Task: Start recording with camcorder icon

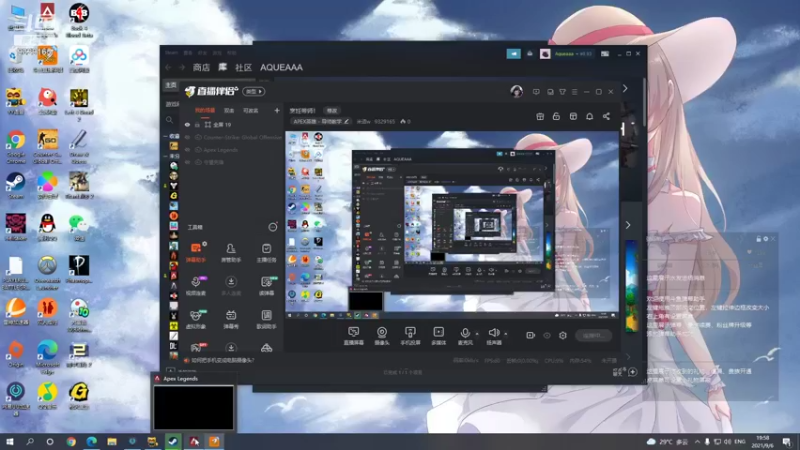Action: pos(531,335)
